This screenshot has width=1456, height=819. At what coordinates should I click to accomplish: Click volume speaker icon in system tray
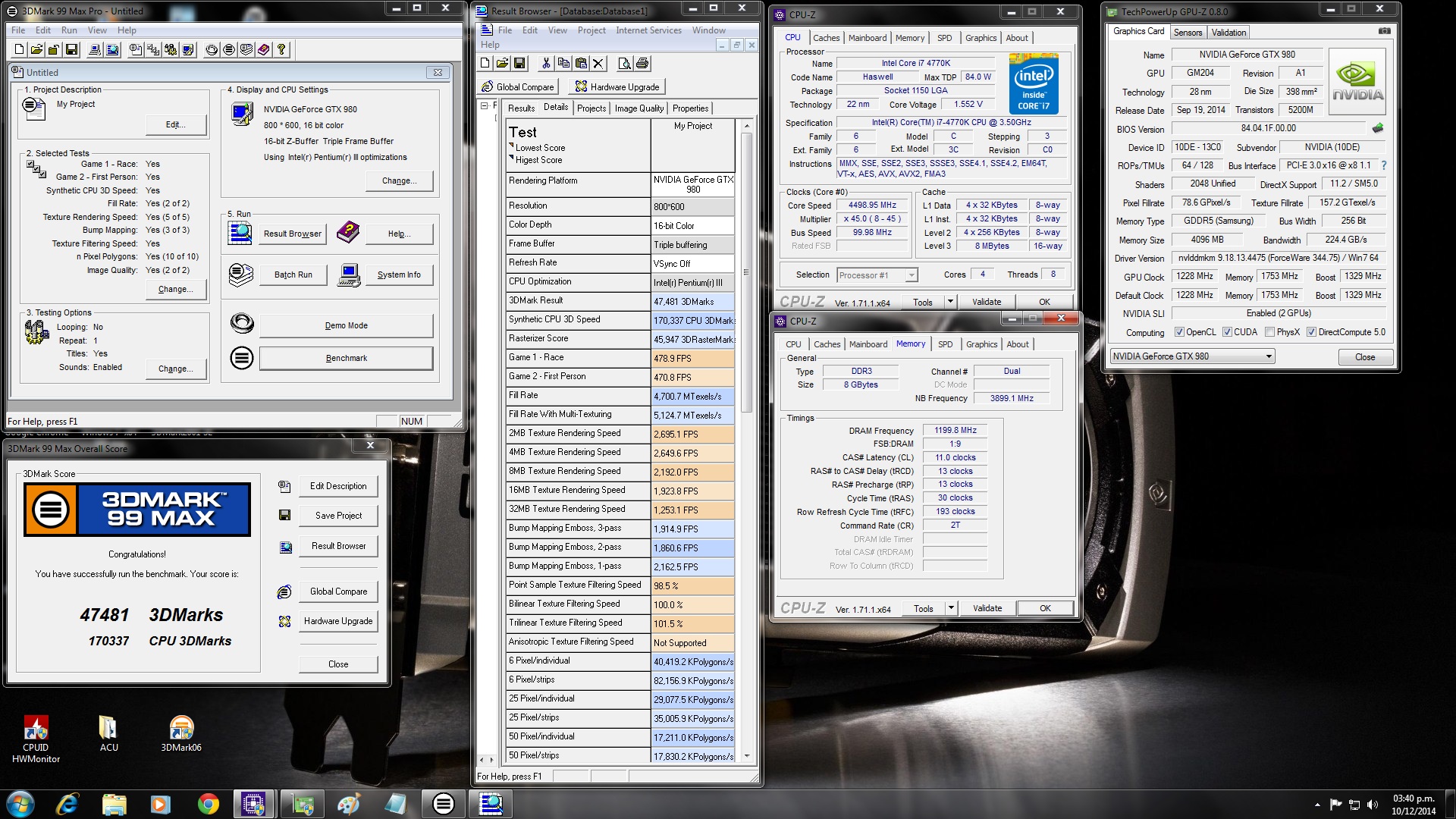[x=1372, y=805]
